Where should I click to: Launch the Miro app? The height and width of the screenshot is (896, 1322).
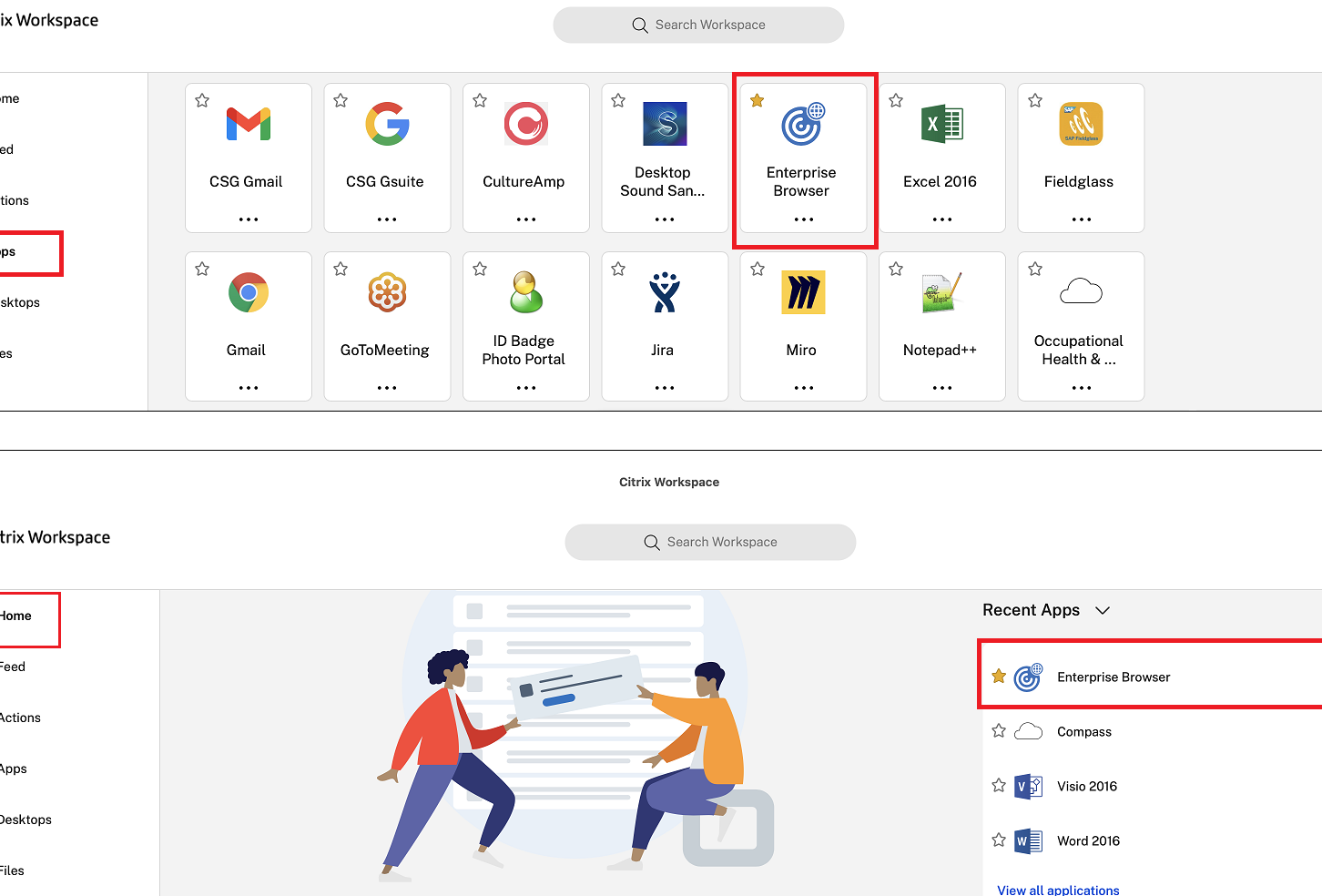(x=803, y=293)
